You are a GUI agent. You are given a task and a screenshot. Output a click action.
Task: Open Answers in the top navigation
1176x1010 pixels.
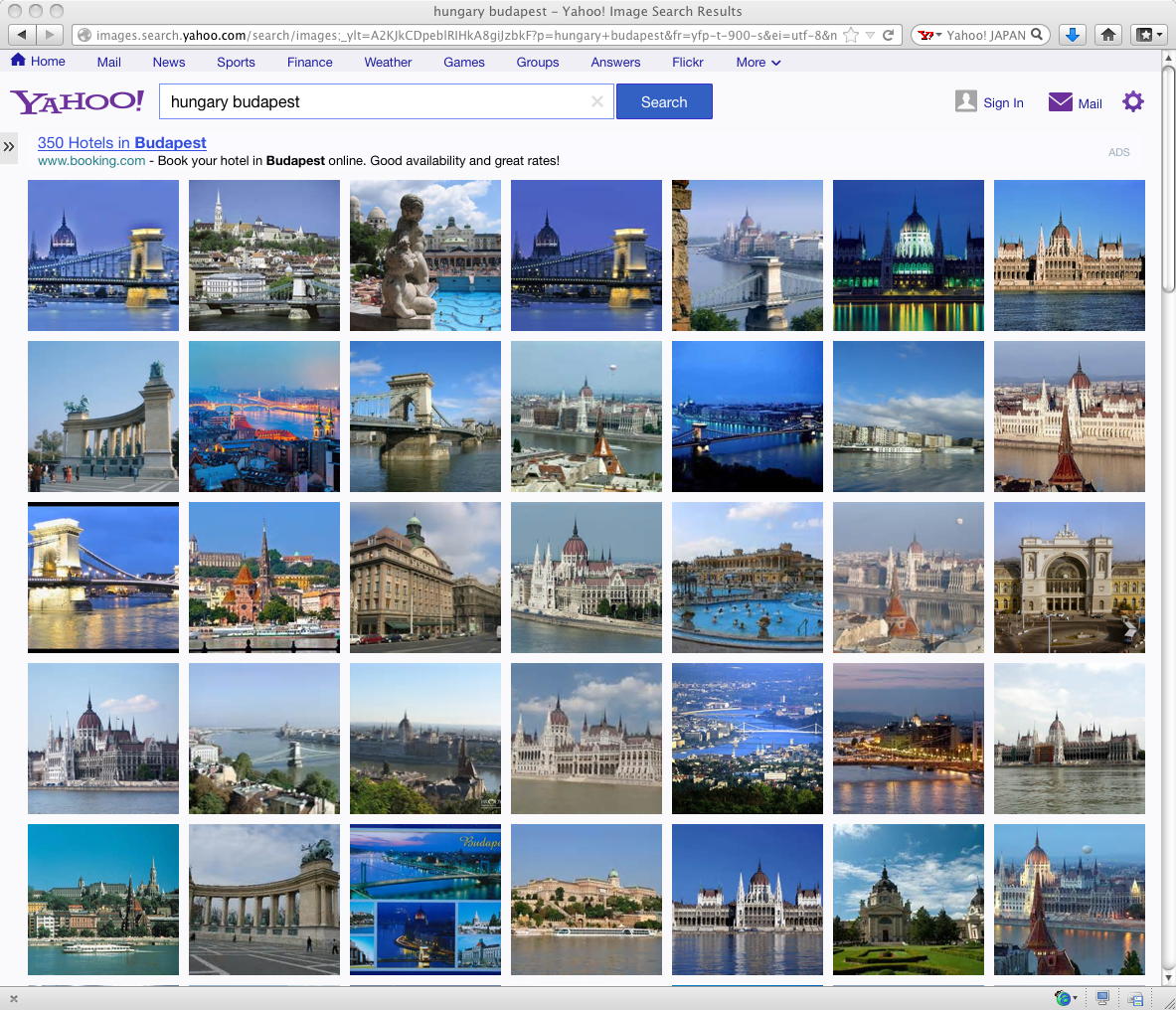[615, 63]
